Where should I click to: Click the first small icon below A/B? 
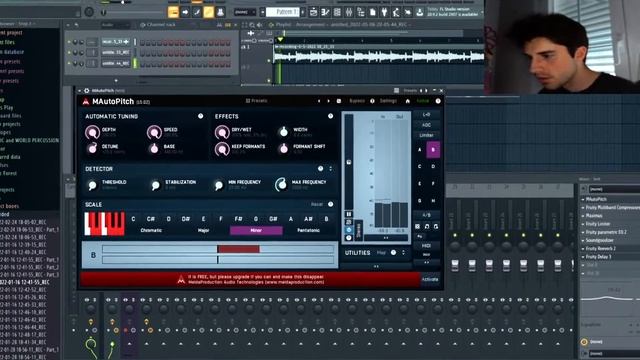tap(418, 226)
